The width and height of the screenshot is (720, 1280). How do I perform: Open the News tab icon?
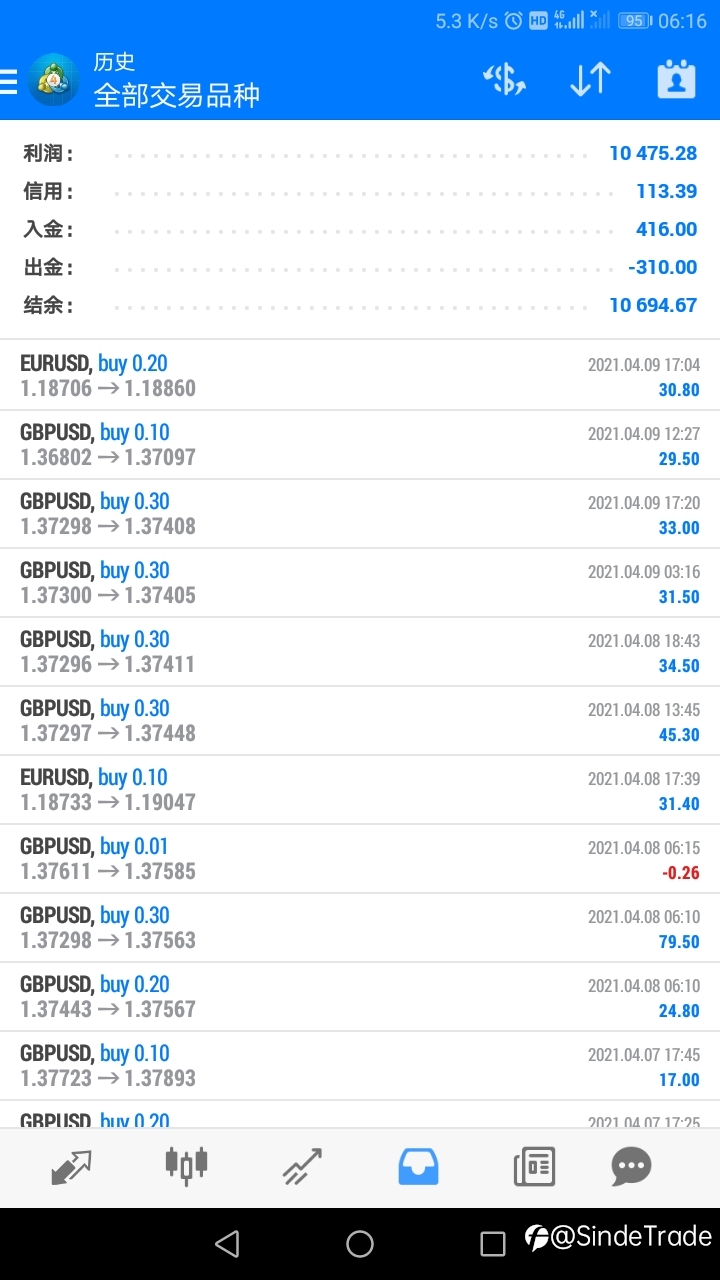coord(534,1166)
